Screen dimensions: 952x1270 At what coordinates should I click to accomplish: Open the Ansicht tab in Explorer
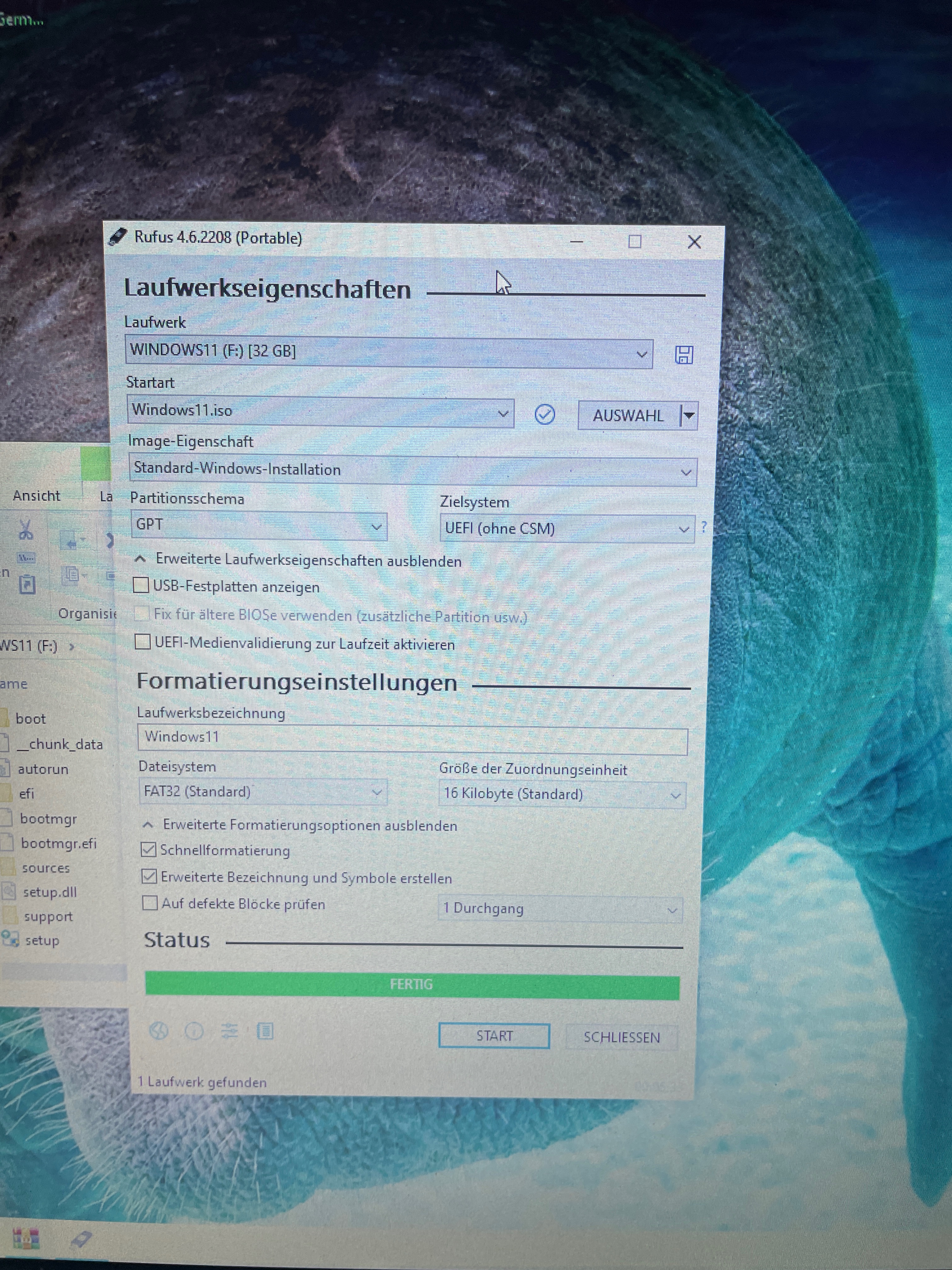pos(36,495)
